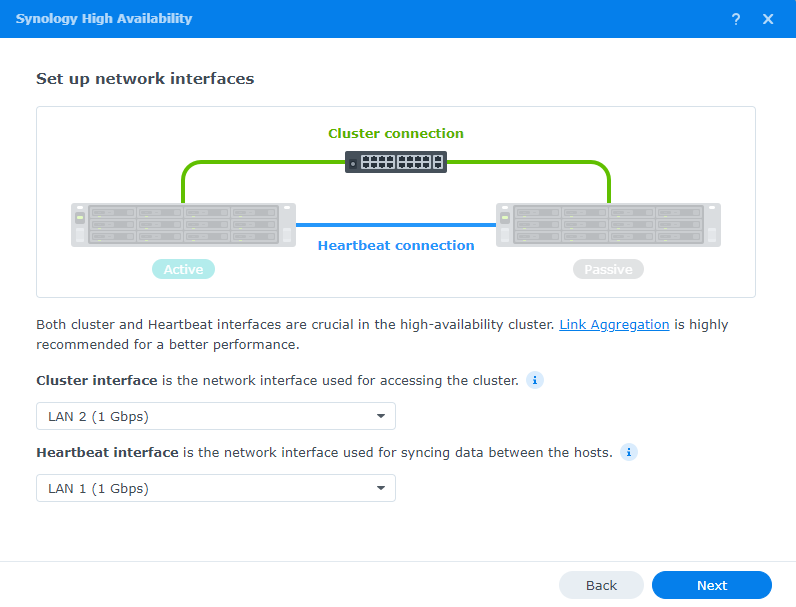The width and height of the screenshot is (796, 607).
Task: Select the teal Active badge
Action: 183,269
